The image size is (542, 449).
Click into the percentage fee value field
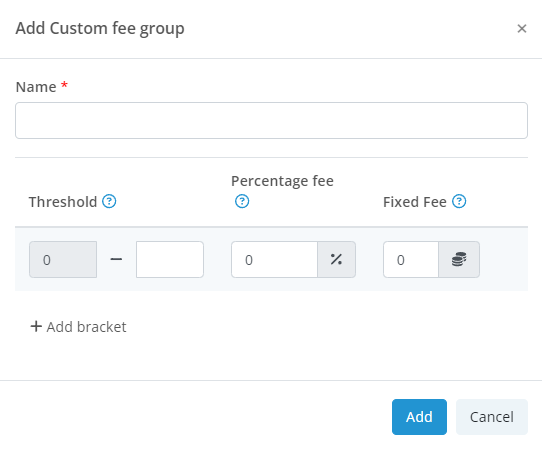point(274,259)
